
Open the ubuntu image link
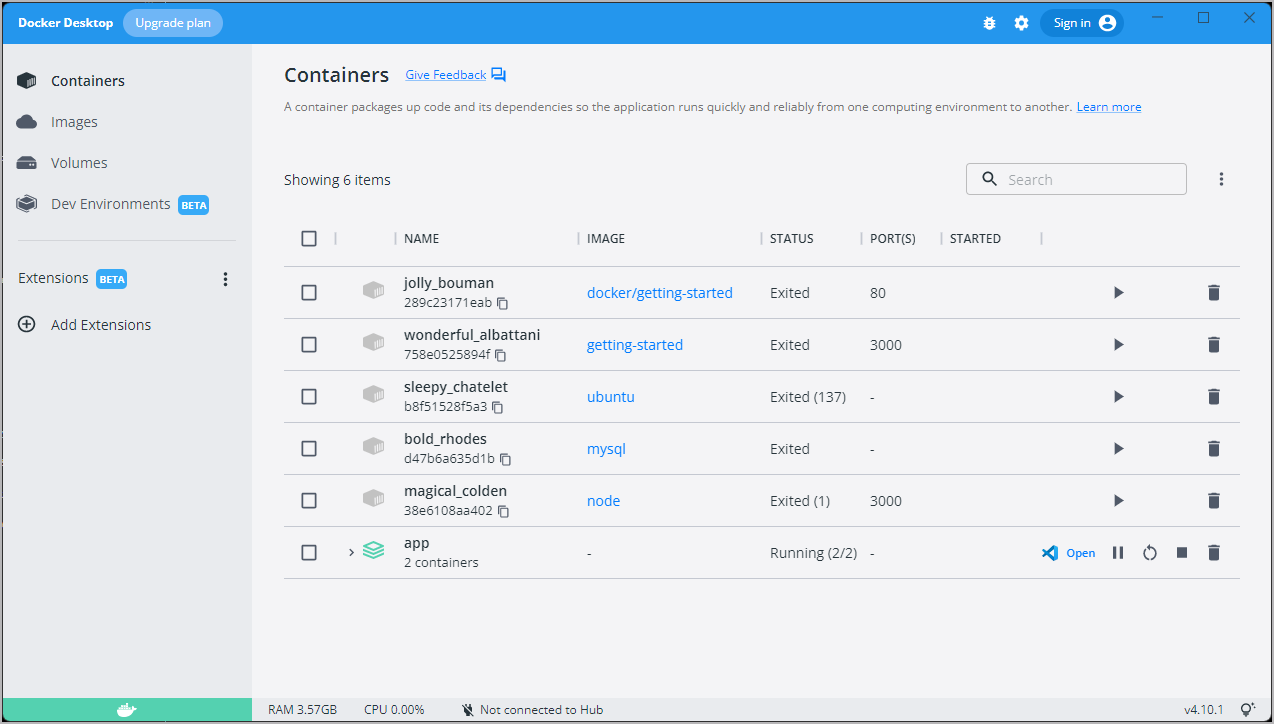pos(611,397)
